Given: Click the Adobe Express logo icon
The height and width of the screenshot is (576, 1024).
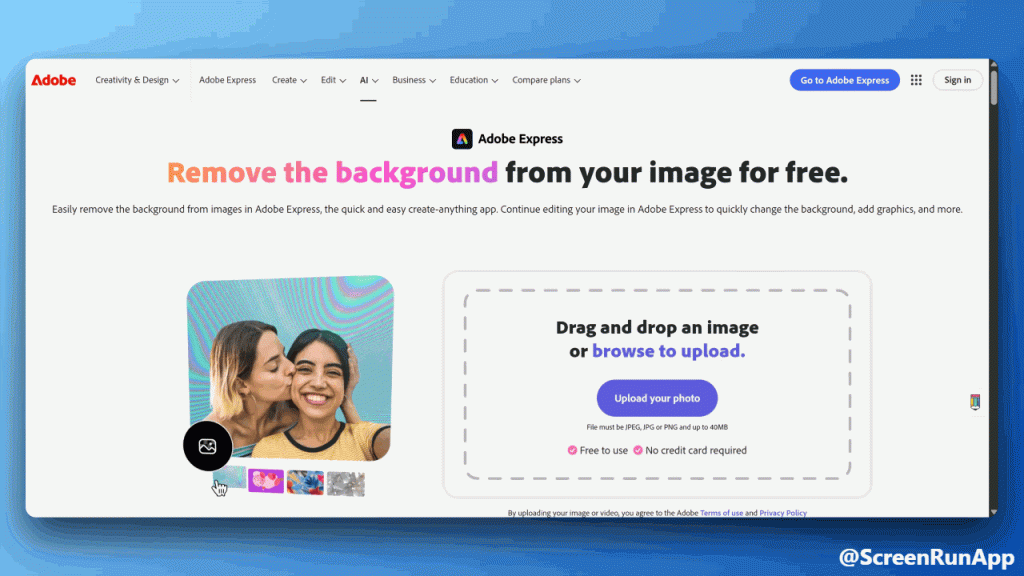Looking at the screenshot, I should (x=462, y=138).
